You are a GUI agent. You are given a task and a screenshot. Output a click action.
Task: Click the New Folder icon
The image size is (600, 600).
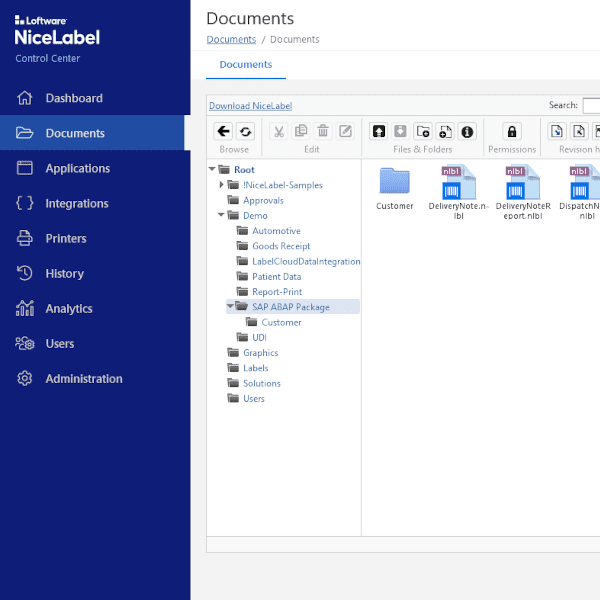coord(423,132)
